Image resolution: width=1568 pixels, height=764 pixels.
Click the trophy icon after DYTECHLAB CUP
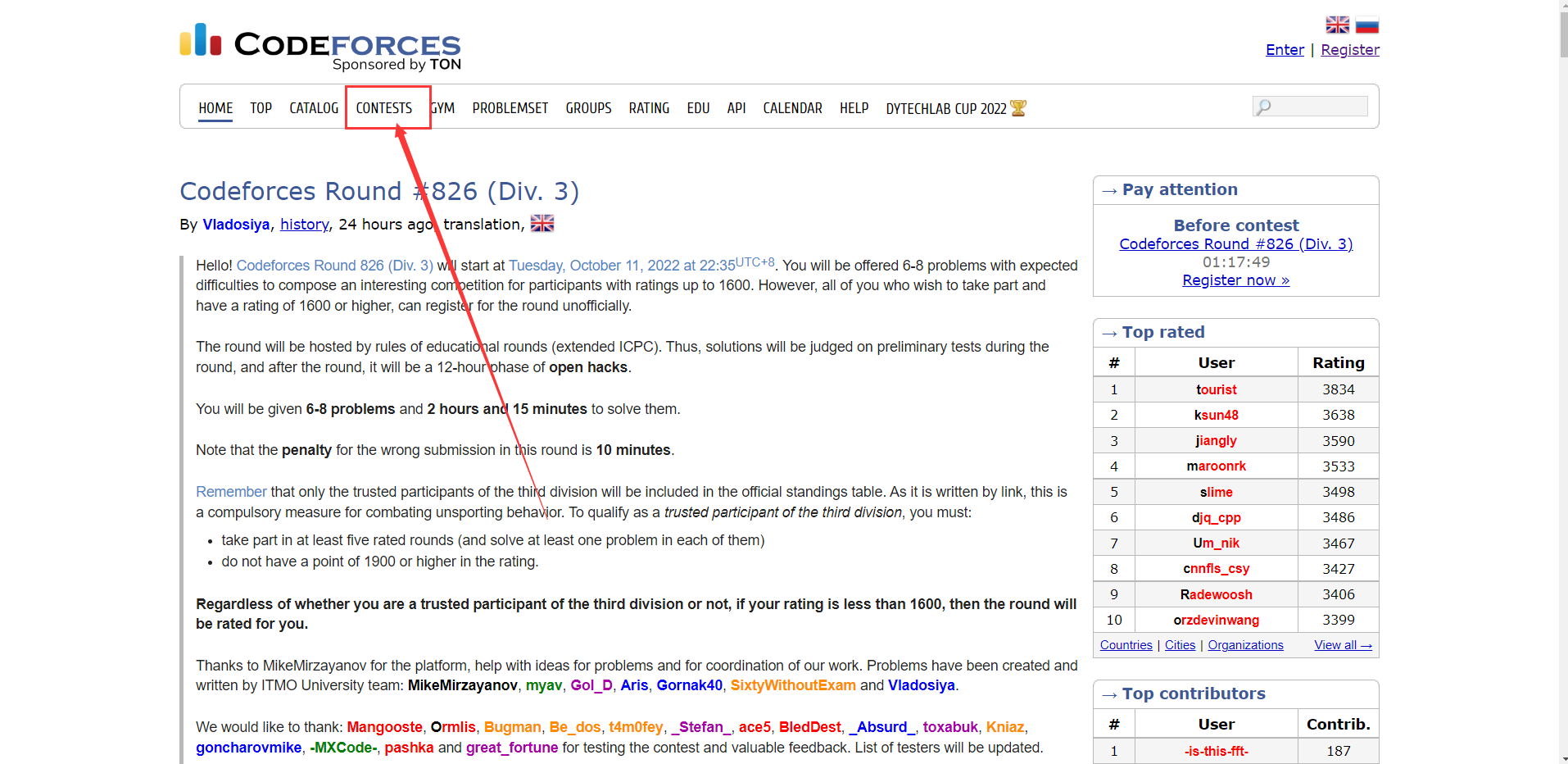pyautogui.click(x=1018, y=107)
